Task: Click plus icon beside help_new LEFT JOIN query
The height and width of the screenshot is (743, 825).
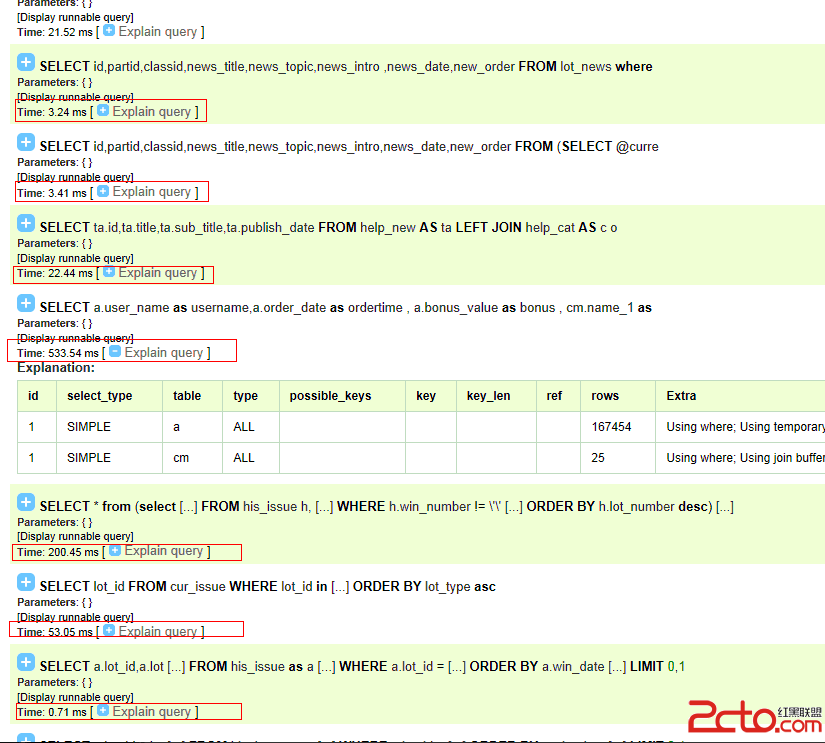Action: [x=26, y=225]
